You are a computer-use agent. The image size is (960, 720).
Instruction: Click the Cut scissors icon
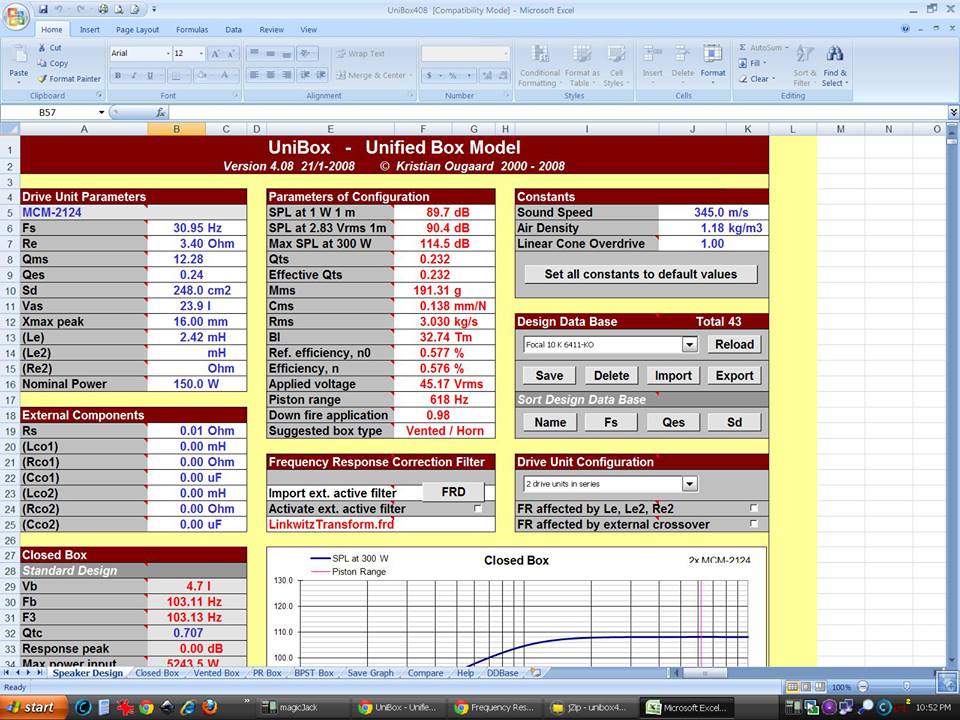click(42, 48)
